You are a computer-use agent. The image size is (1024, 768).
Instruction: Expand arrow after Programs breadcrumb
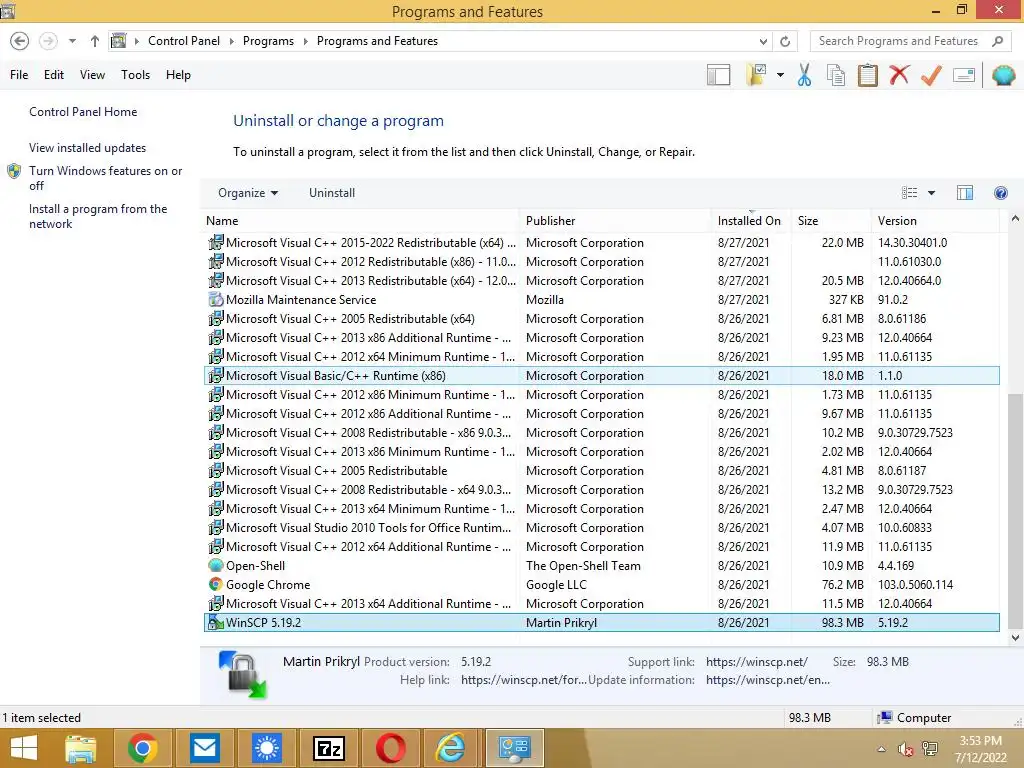click(x=305, y=41)
